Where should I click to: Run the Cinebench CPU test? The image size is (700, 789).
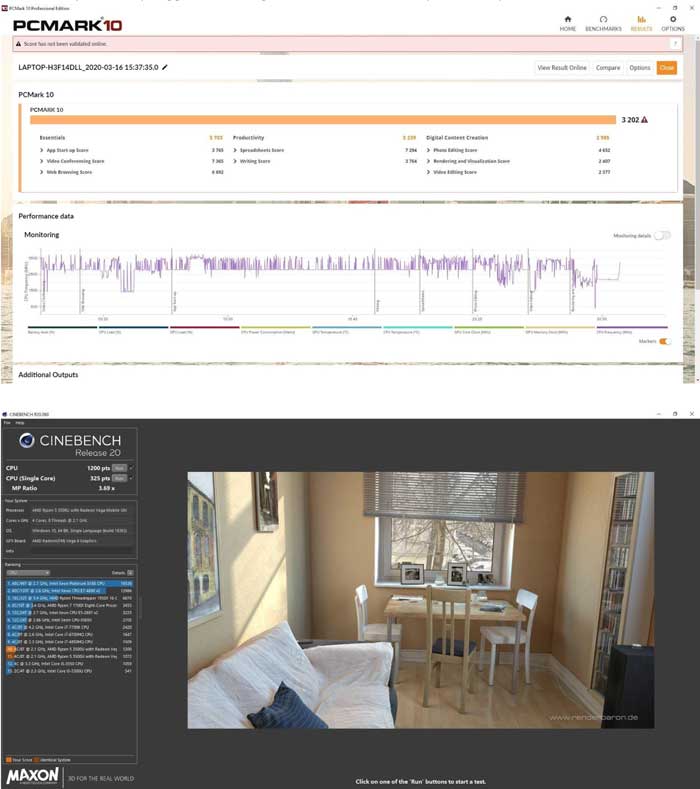click(x=119, y=468)
